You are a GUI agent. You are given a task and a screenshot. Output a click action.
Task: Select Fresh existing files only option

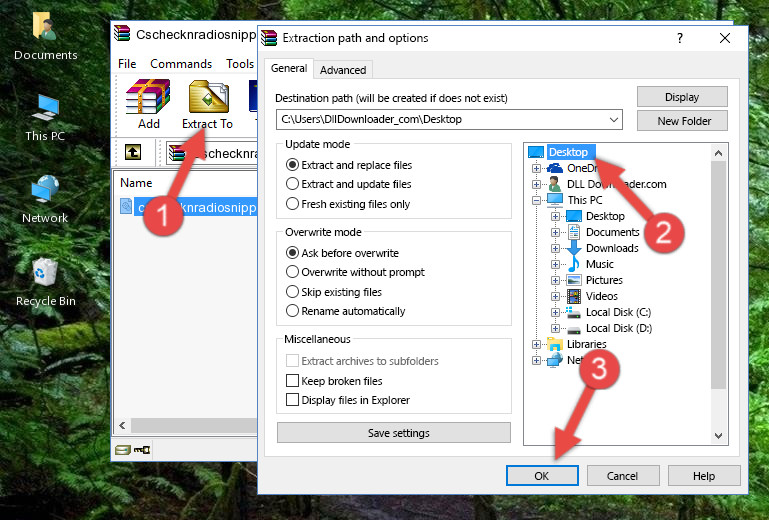tap(348, 204)
